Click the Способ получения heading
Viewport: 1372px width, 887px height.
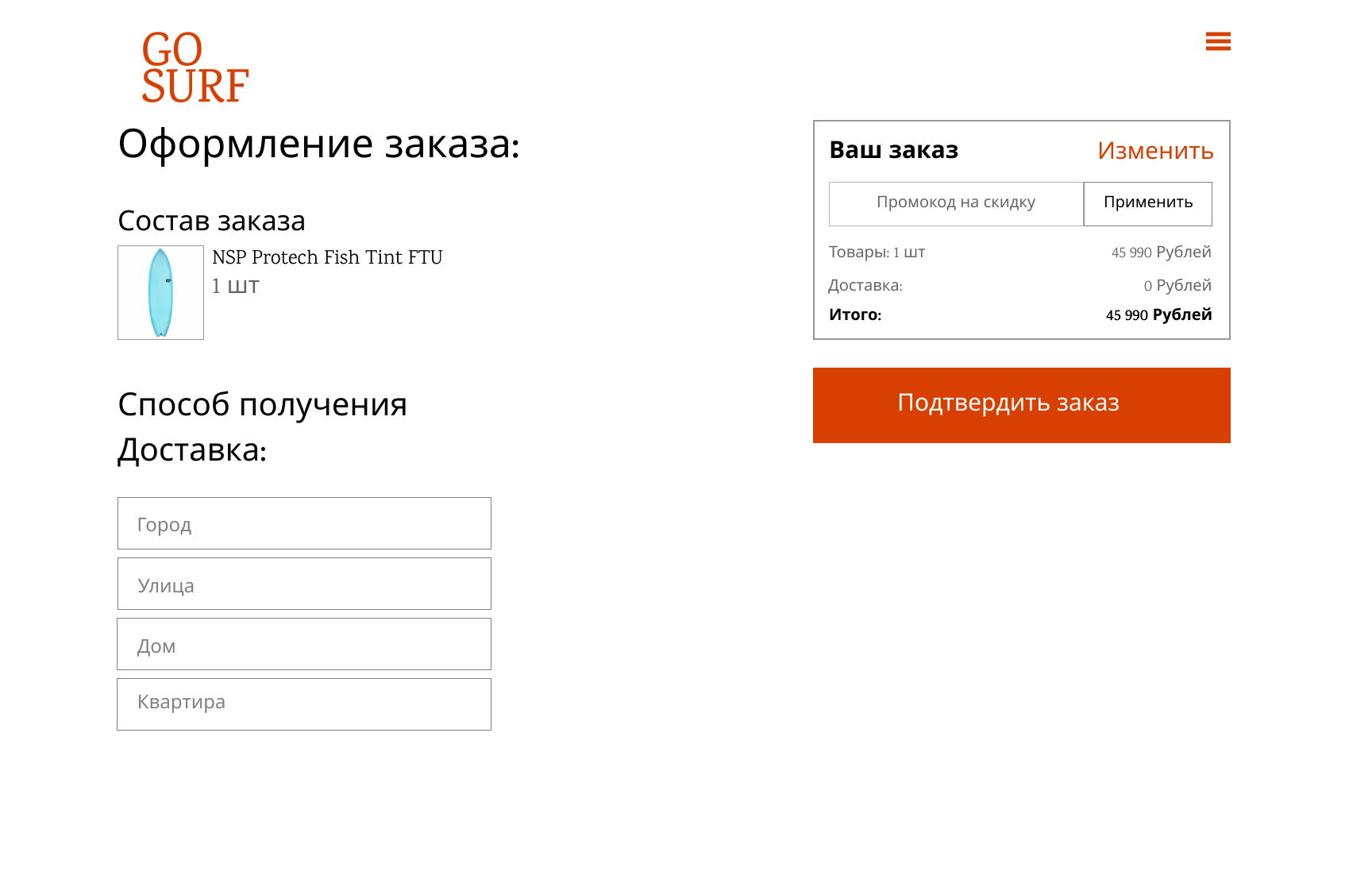262,404
